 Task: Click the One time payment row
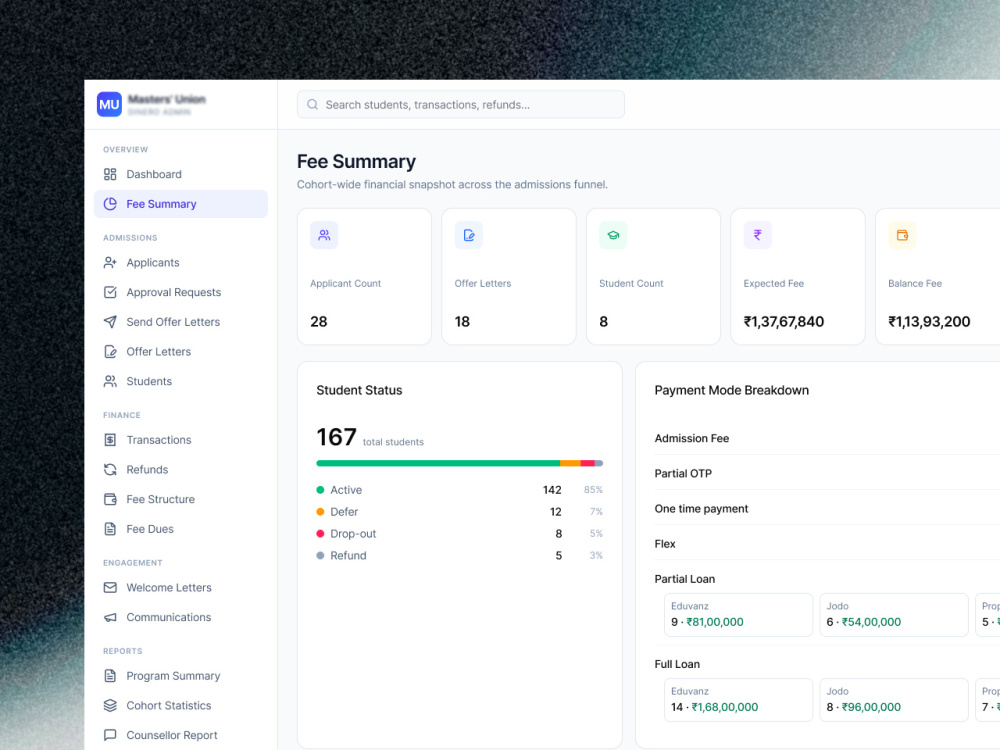pyautogui.click(x=827, y=508)
